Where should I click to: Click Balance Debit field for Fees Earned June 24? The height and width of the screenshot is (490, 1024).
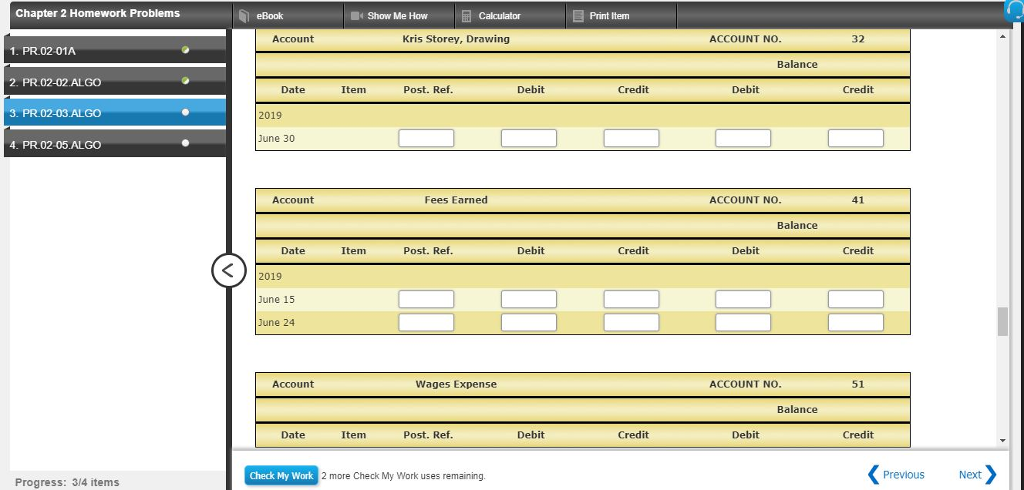pyautogui.click(x=743, y=322)
